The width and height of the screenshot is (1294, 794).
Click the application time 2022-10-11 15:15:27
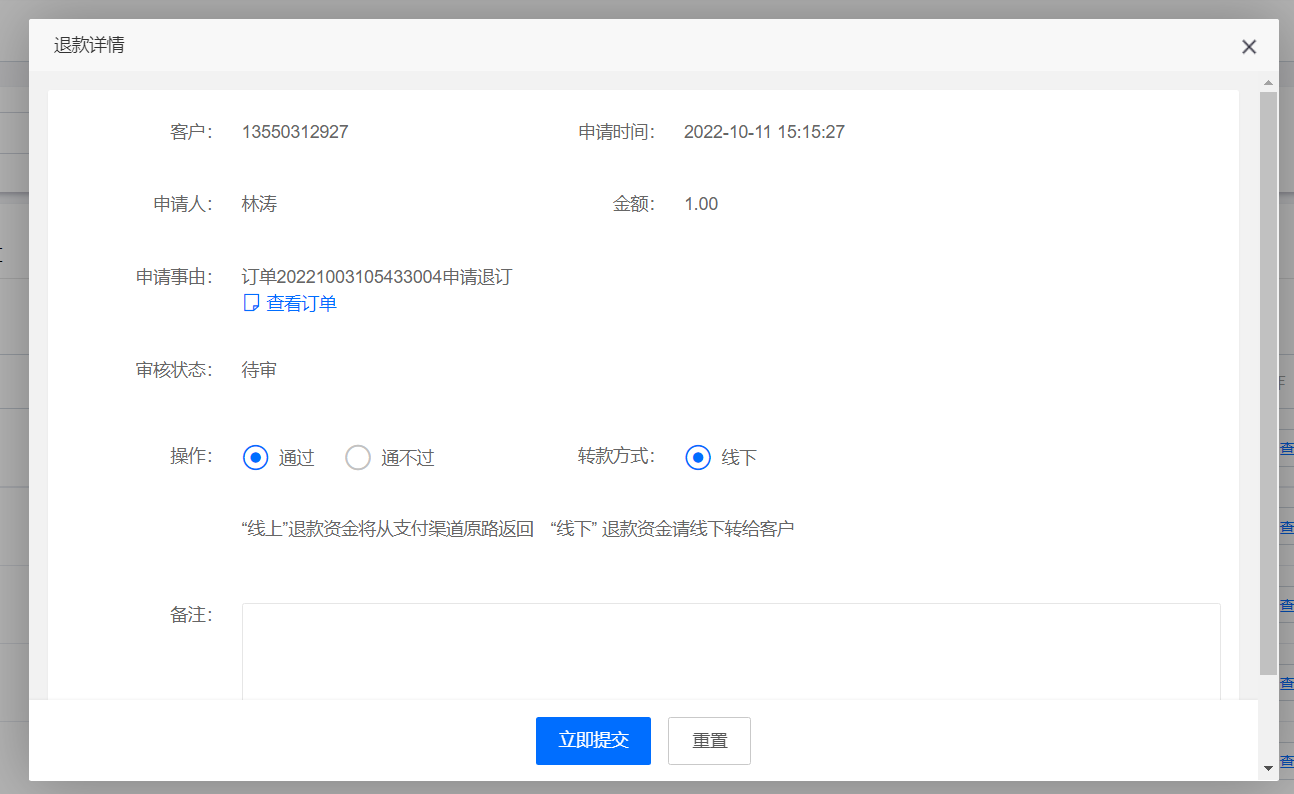pyautogui.click(x=764, y=132)
